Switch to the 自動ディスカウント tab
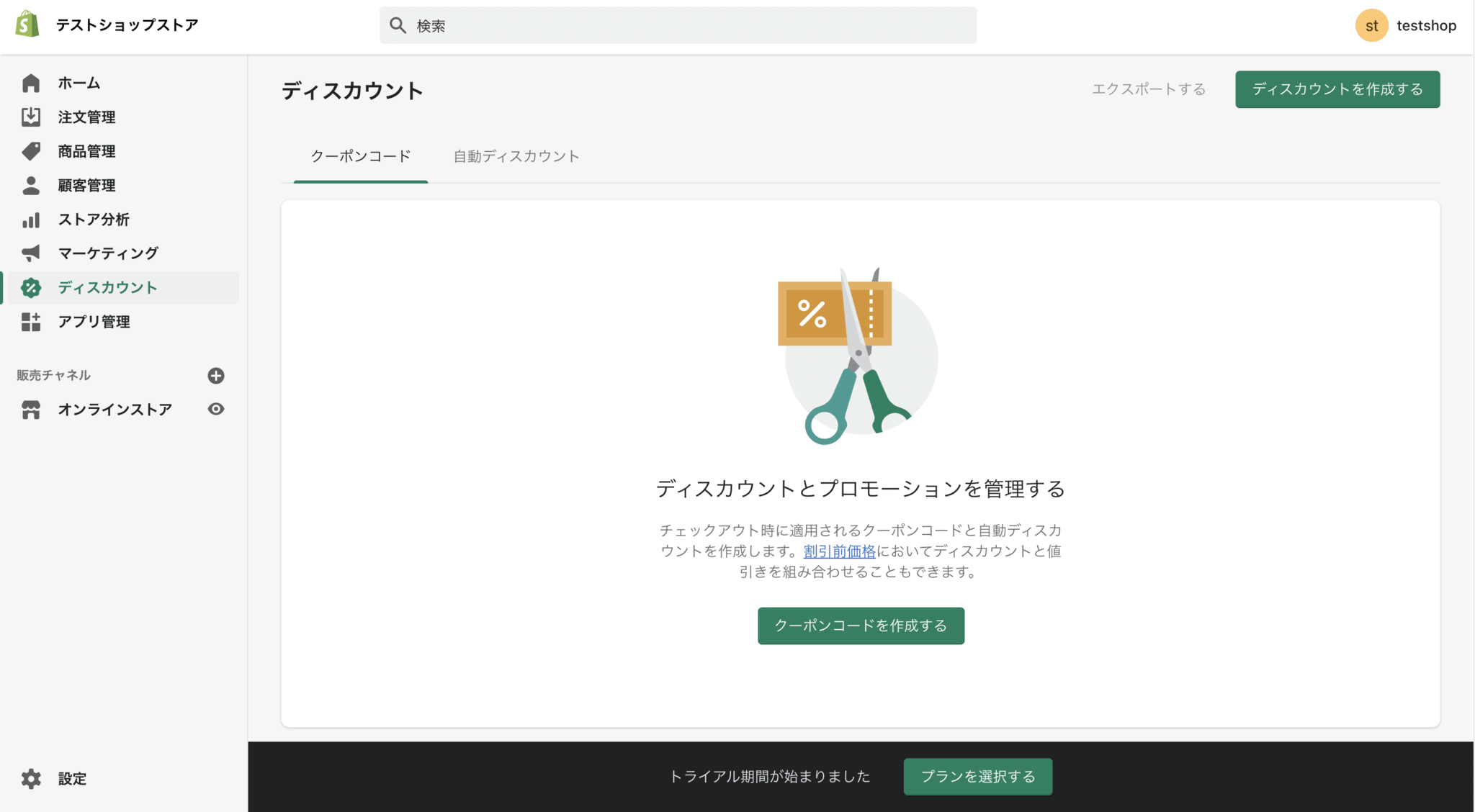The width and height of the screenshot is (1475, 812). click(x=516, y=156)
